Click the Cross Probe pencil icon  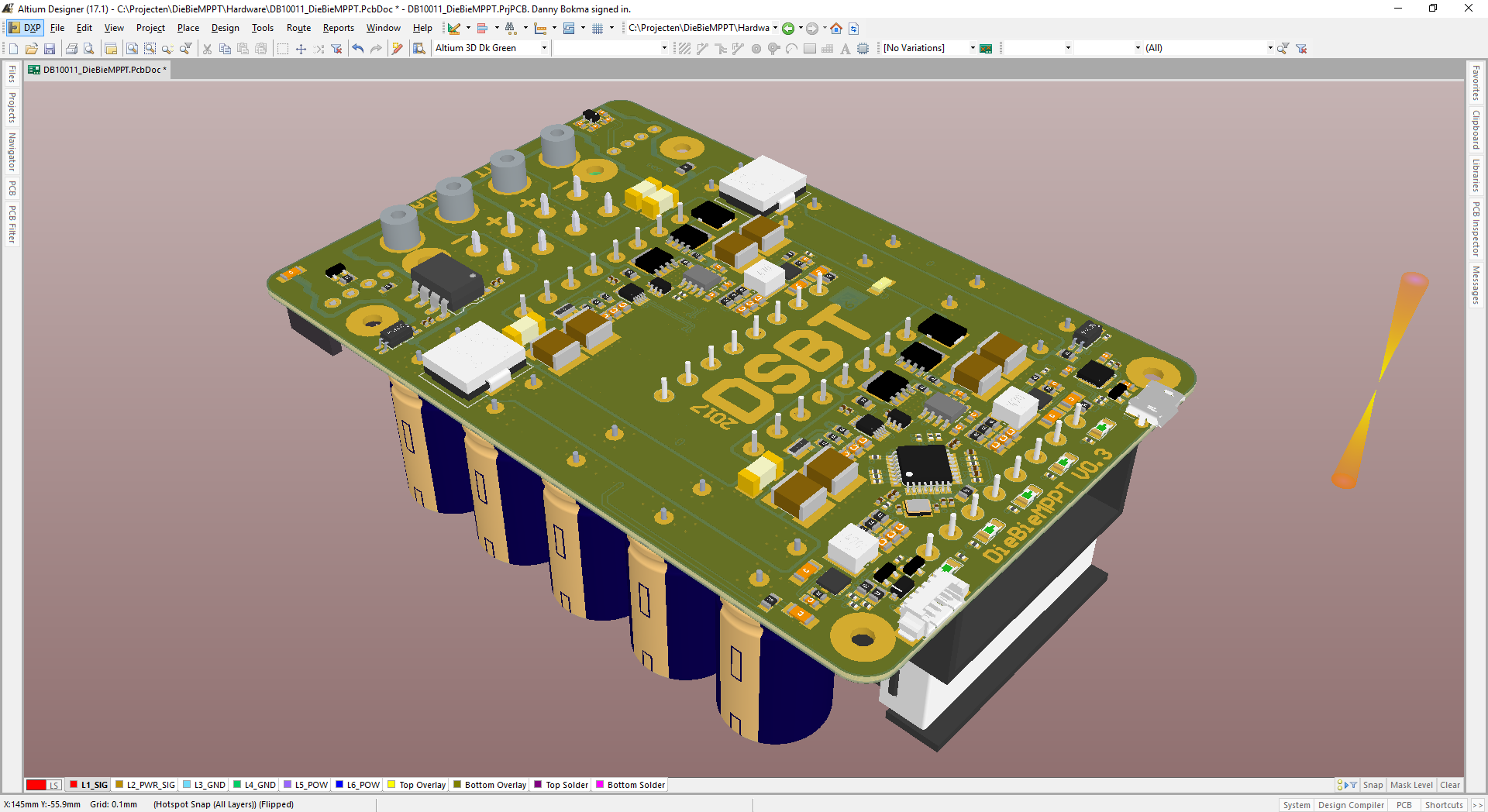tap(398, 49)
